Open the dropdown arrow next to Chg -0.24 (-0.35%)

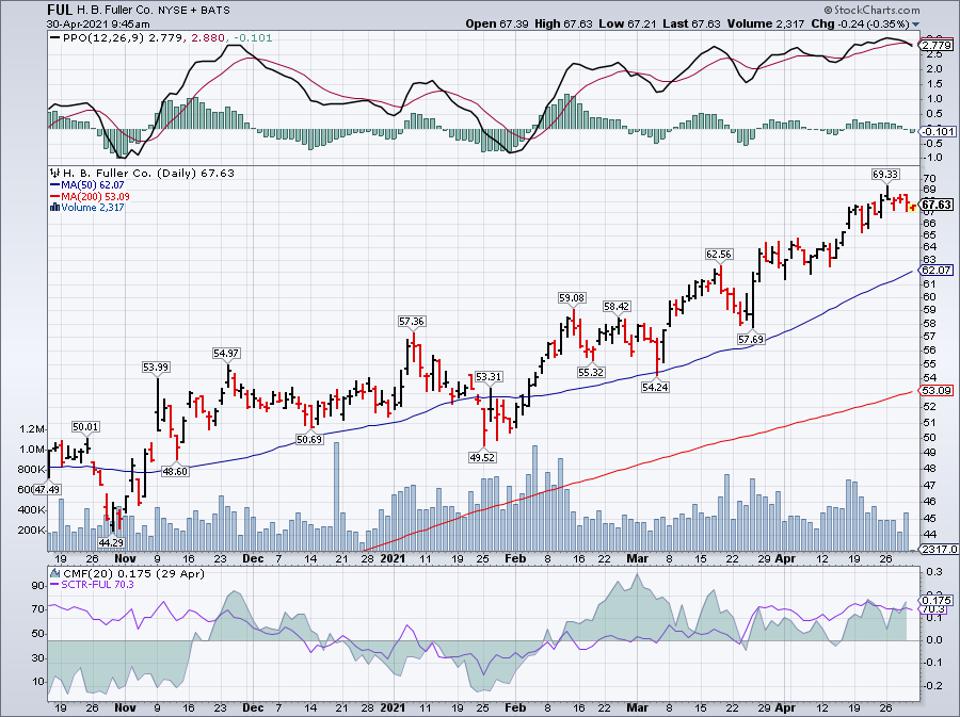[x=915, y=25]
